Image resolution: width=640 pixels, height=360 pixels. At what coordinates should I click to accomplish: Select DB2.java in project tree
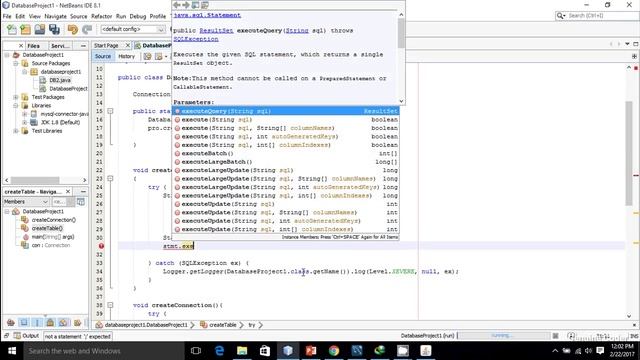pyautogui.click(x=60, y=80)
